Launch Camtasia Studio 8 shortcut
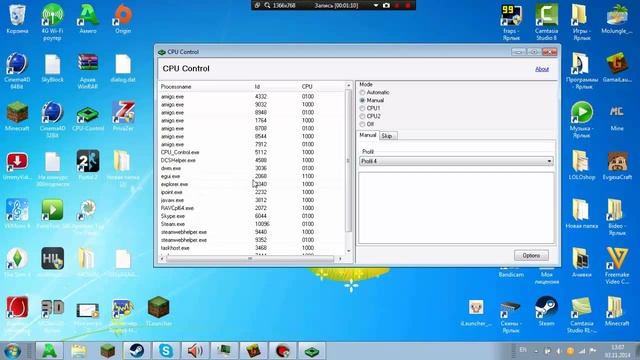This screenshot has height=360, width=640. (x=547, y=22)
